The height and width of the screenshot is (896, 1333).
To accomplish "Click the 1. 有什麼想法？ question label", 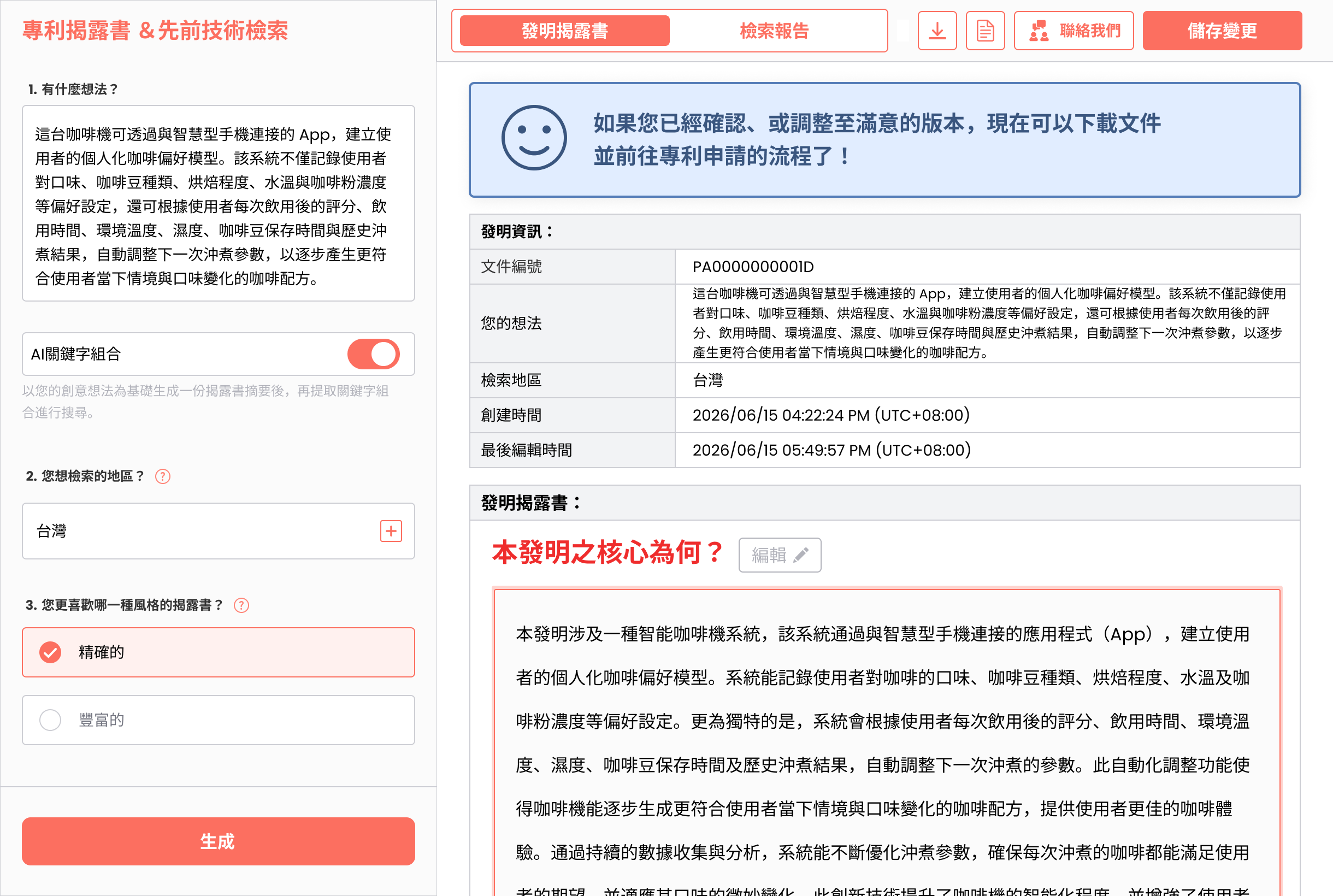I will coord(73,89).
